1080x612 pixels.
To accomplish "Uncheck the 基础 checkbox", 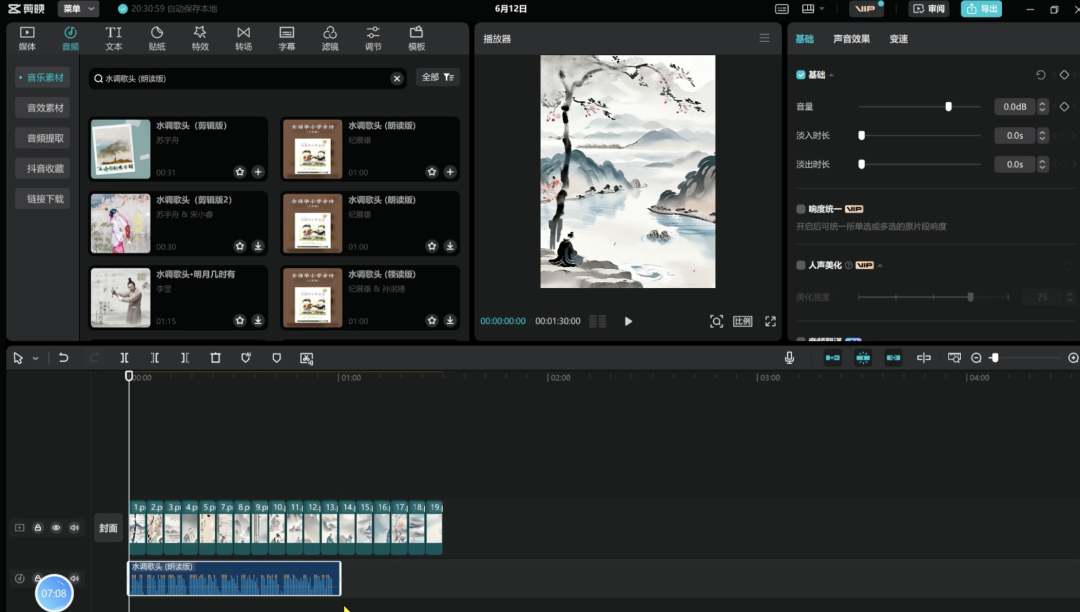I will (x=801, y=75).
